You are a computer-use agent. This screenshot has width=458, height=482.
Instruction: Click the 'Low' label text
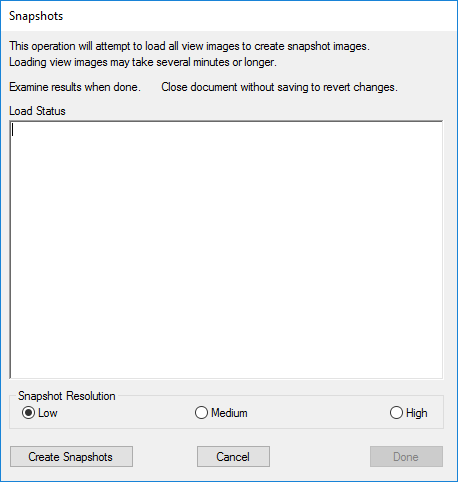48,413
